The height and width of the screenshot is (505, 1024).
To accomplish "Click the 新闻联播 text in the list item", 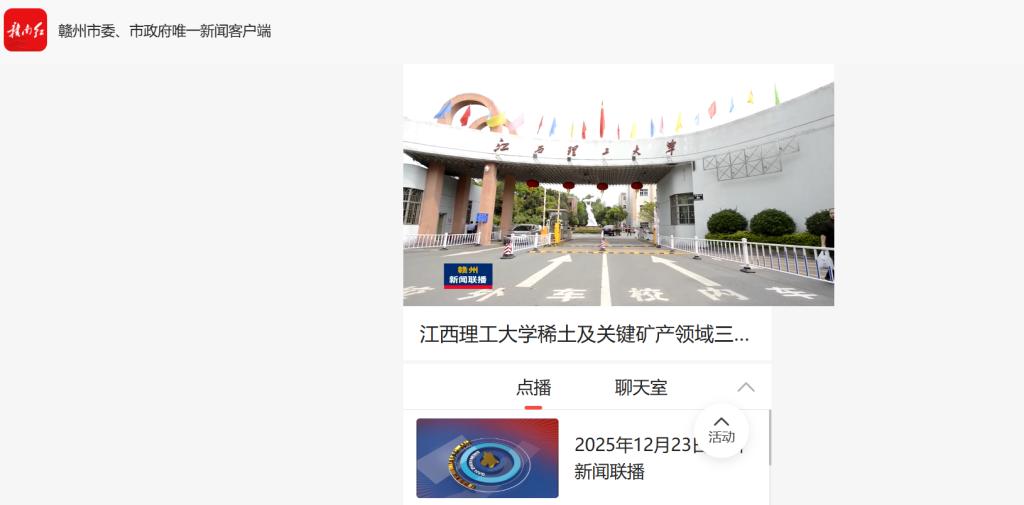I will [x=609, y=472].
